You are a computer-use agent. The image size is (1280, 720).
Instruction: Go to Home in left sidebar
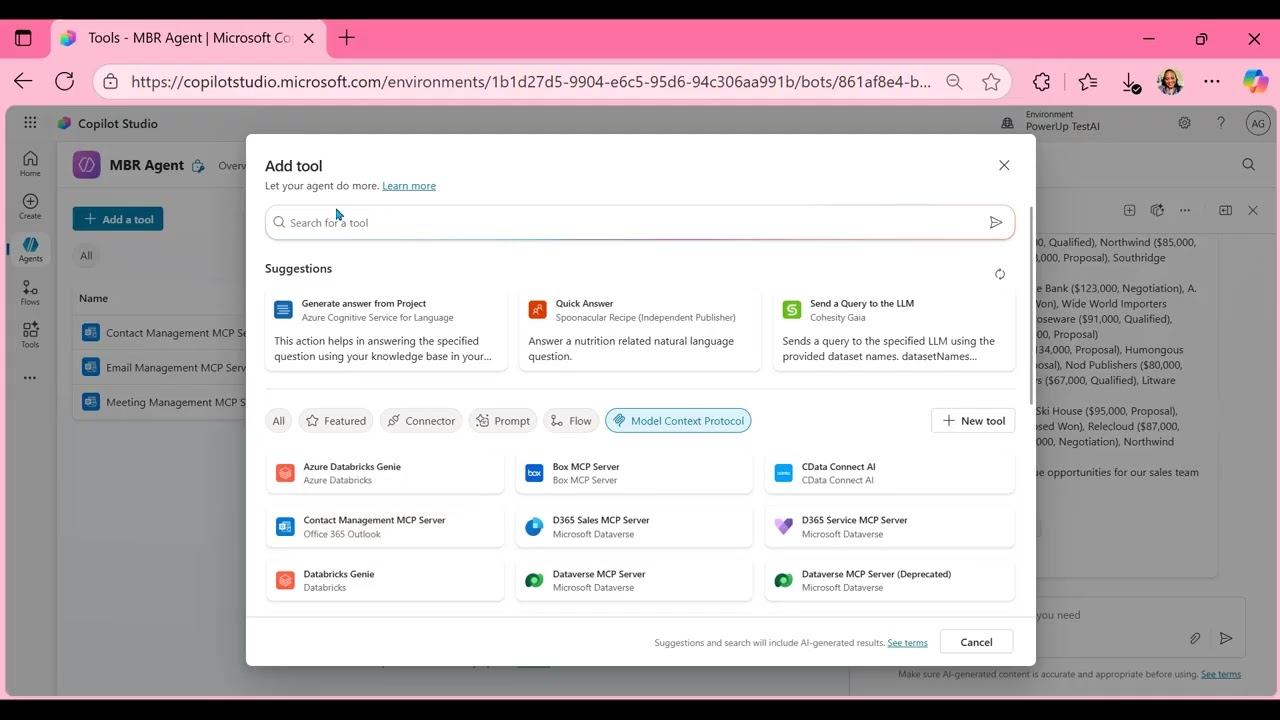pyautogui.click(x=30, y=164)
